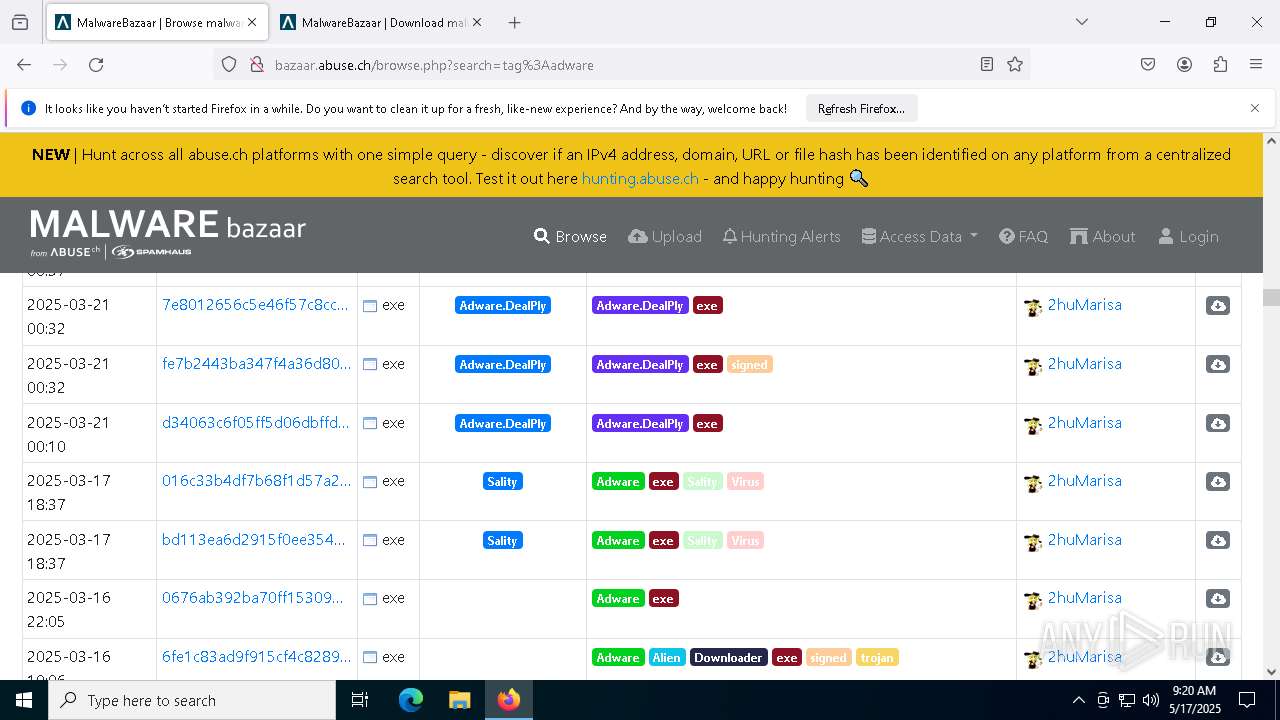
Task: Click Virus tag on bd113ea6d2915 row
Action: tap(745, 541)
